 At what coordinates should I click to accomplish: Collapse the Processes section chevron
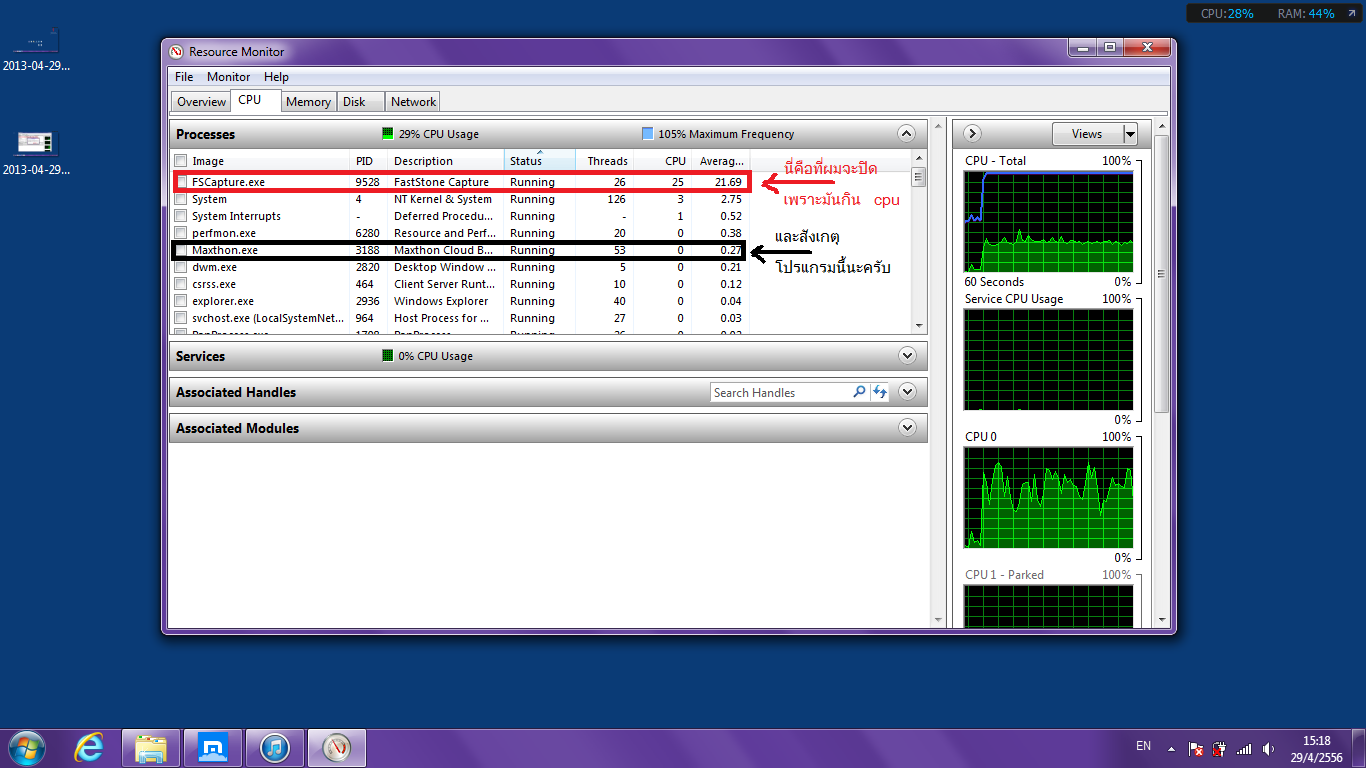point(907,133)
